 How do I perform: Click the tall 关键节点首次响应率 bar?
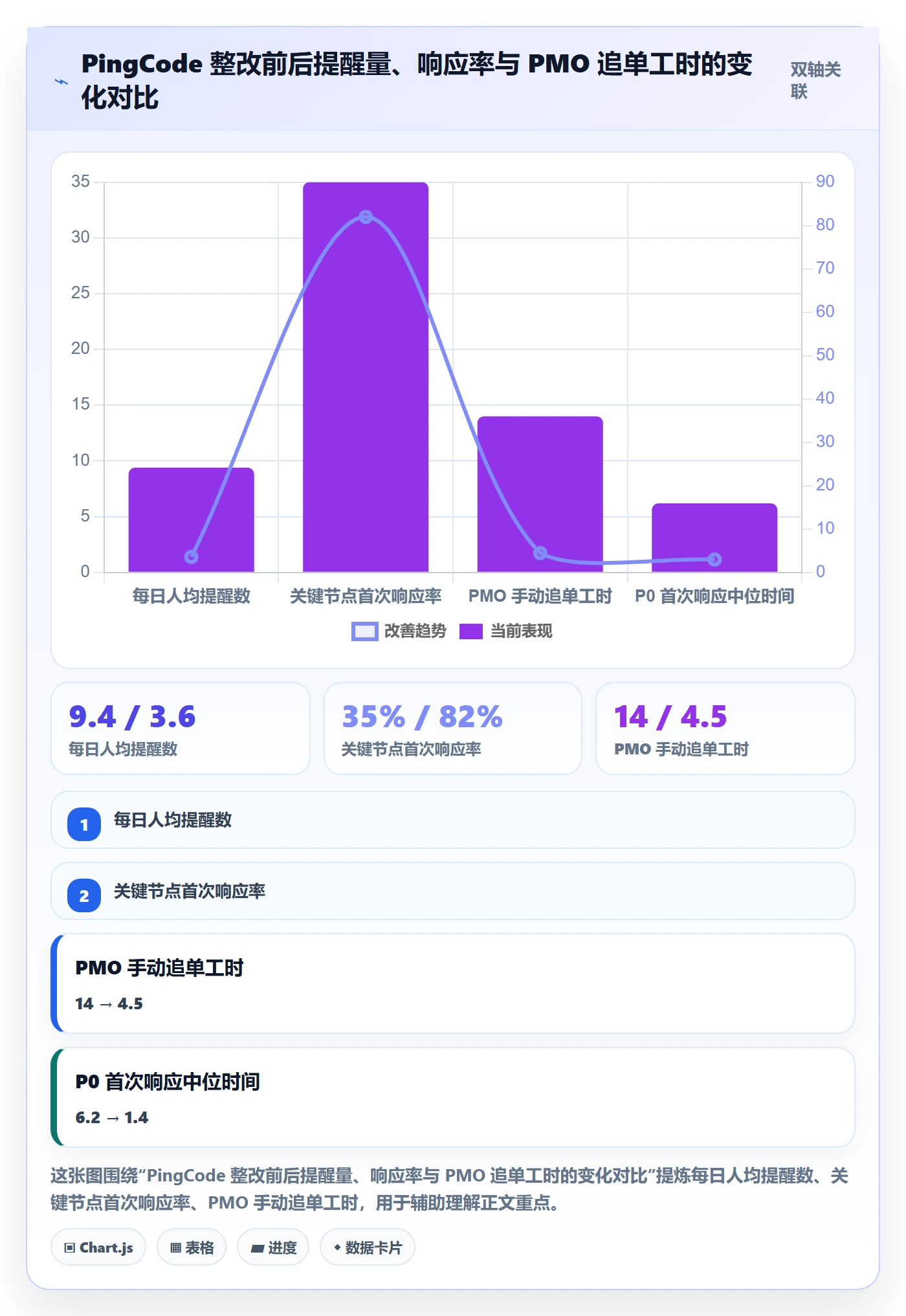[366, 377]
